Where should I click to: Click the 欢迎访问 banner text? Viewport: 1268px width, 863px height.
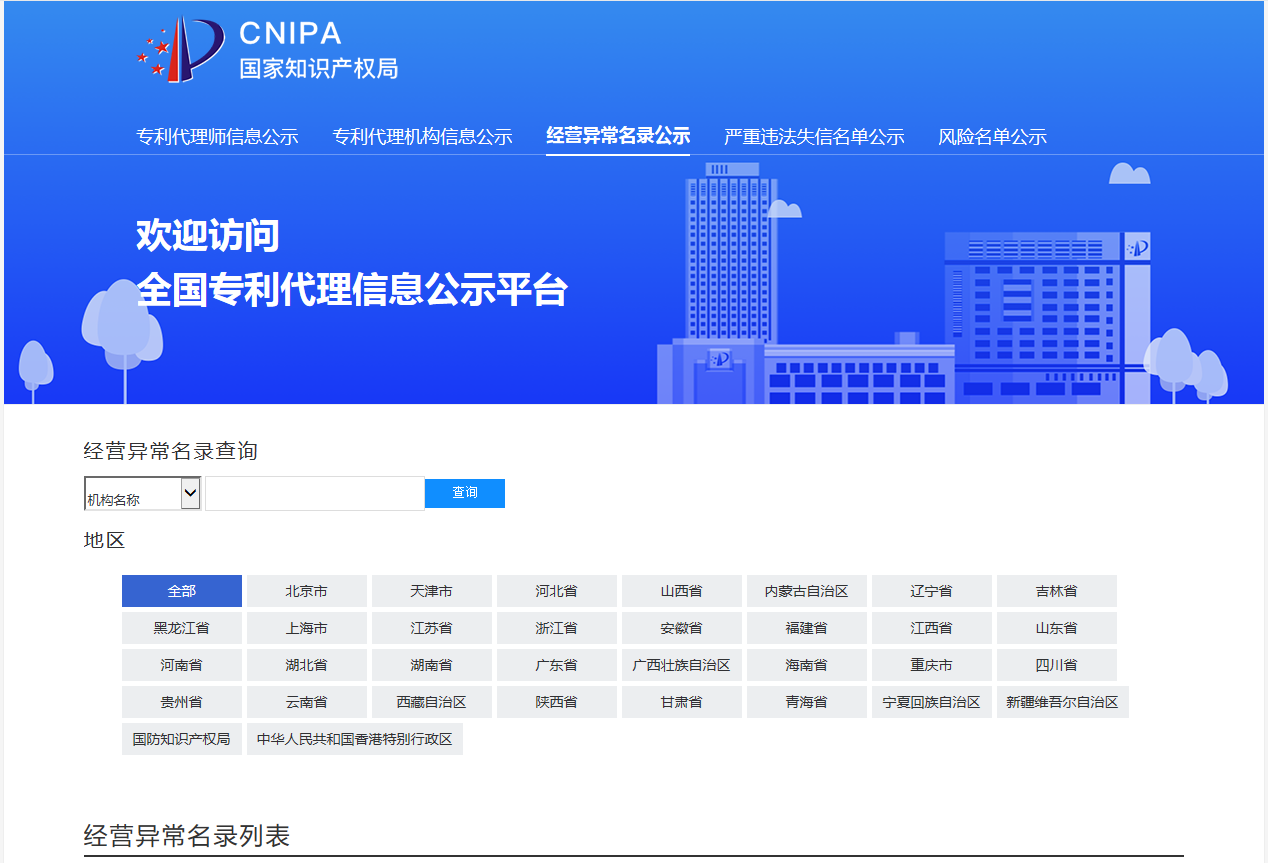(208, 236)
